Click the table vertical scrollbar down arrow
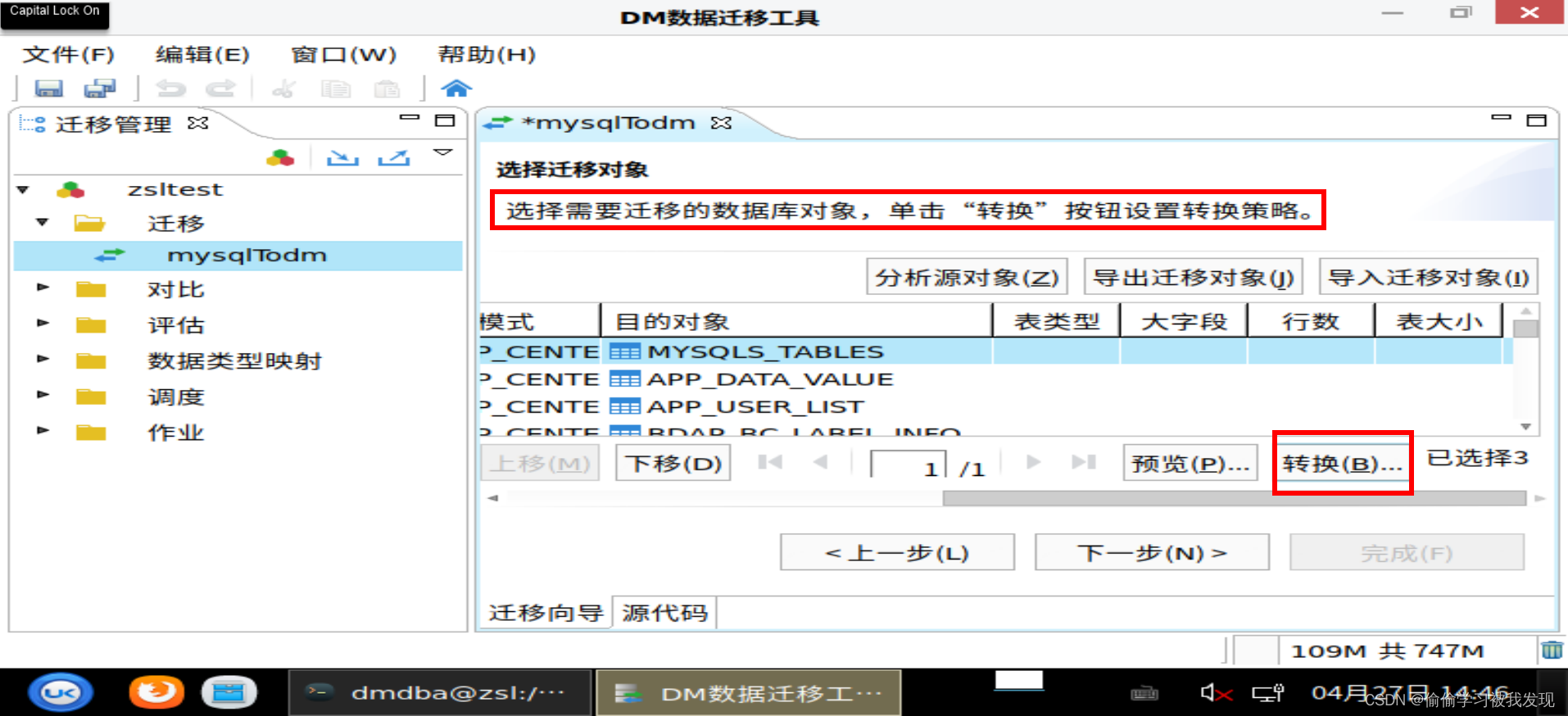The image size is (1568, 716). 1525,426
